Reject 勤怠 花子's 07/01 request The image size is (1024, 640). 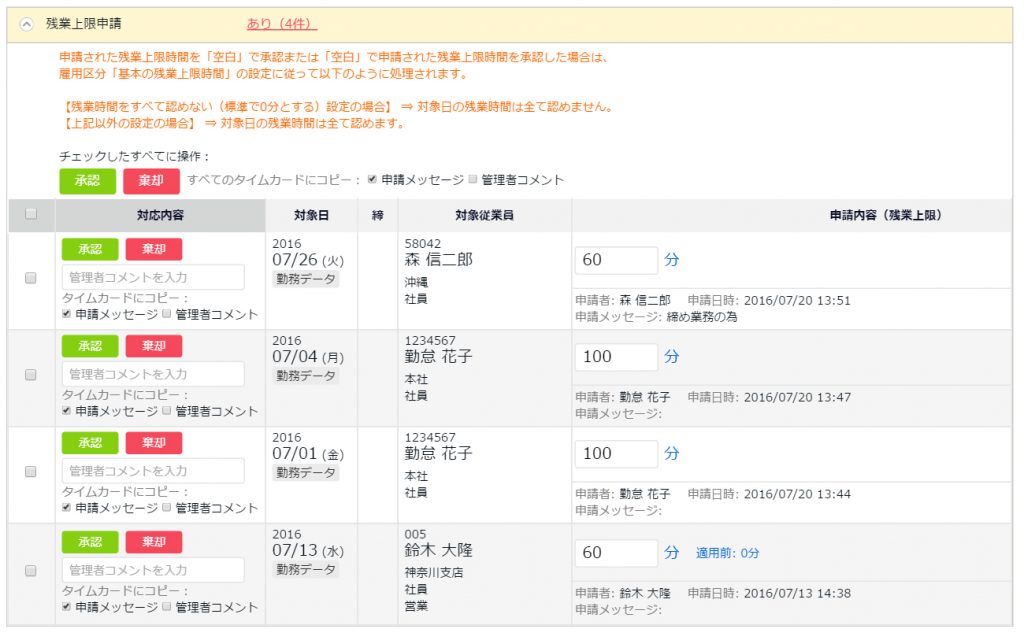154,443
